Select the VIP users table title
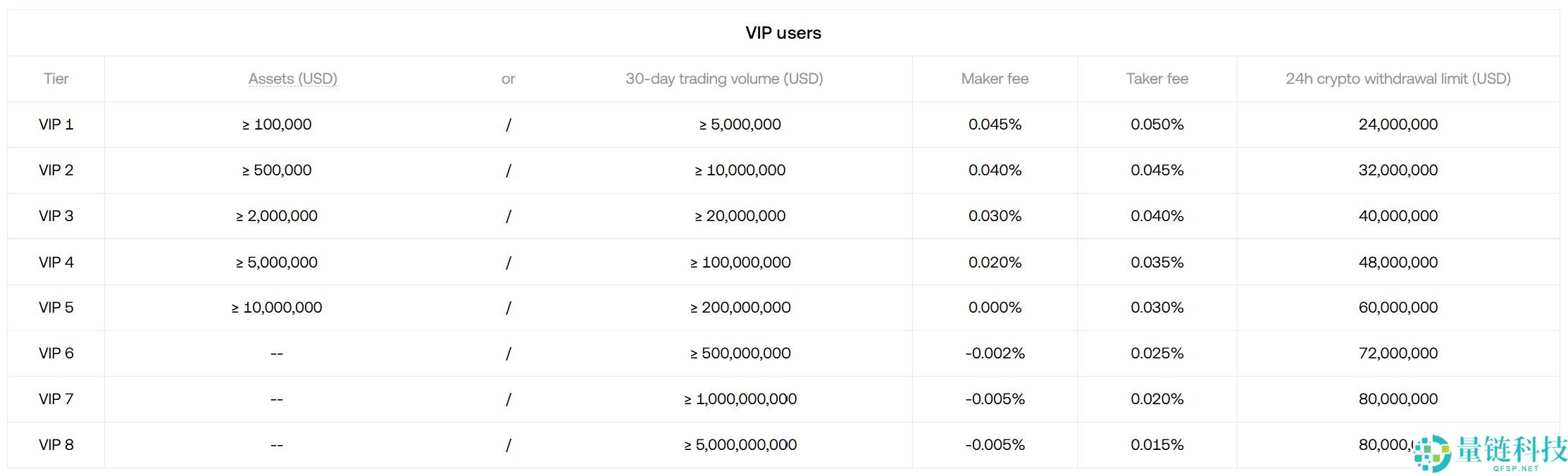Image resolution: width=1568 pixels, height=476 pixels. 783,33
